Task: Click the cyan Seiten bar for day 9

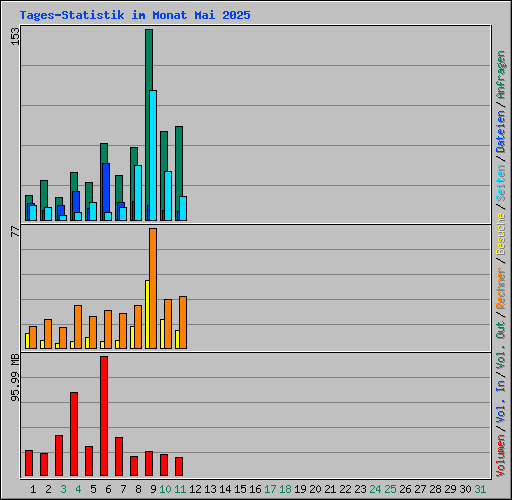Action: pyautogui.click(x=153, y=155)
